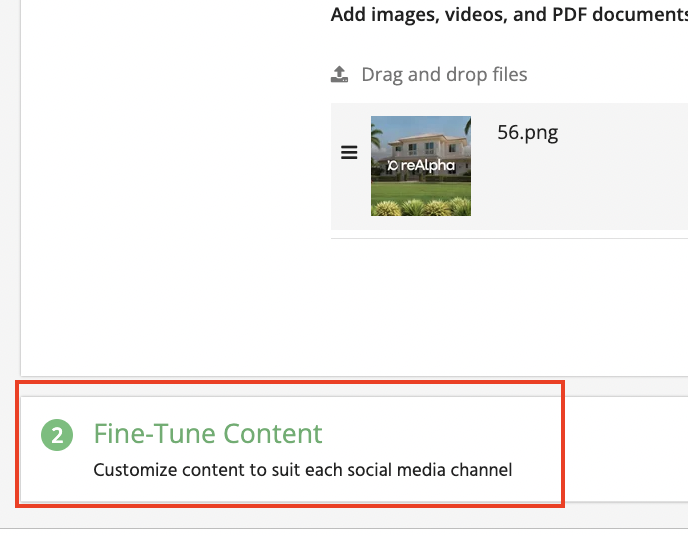The height and width of the screenshot is (536, 688).
Task: Click the Drag and drop files label
Action: pyautogui.click(x=444, y=75)
